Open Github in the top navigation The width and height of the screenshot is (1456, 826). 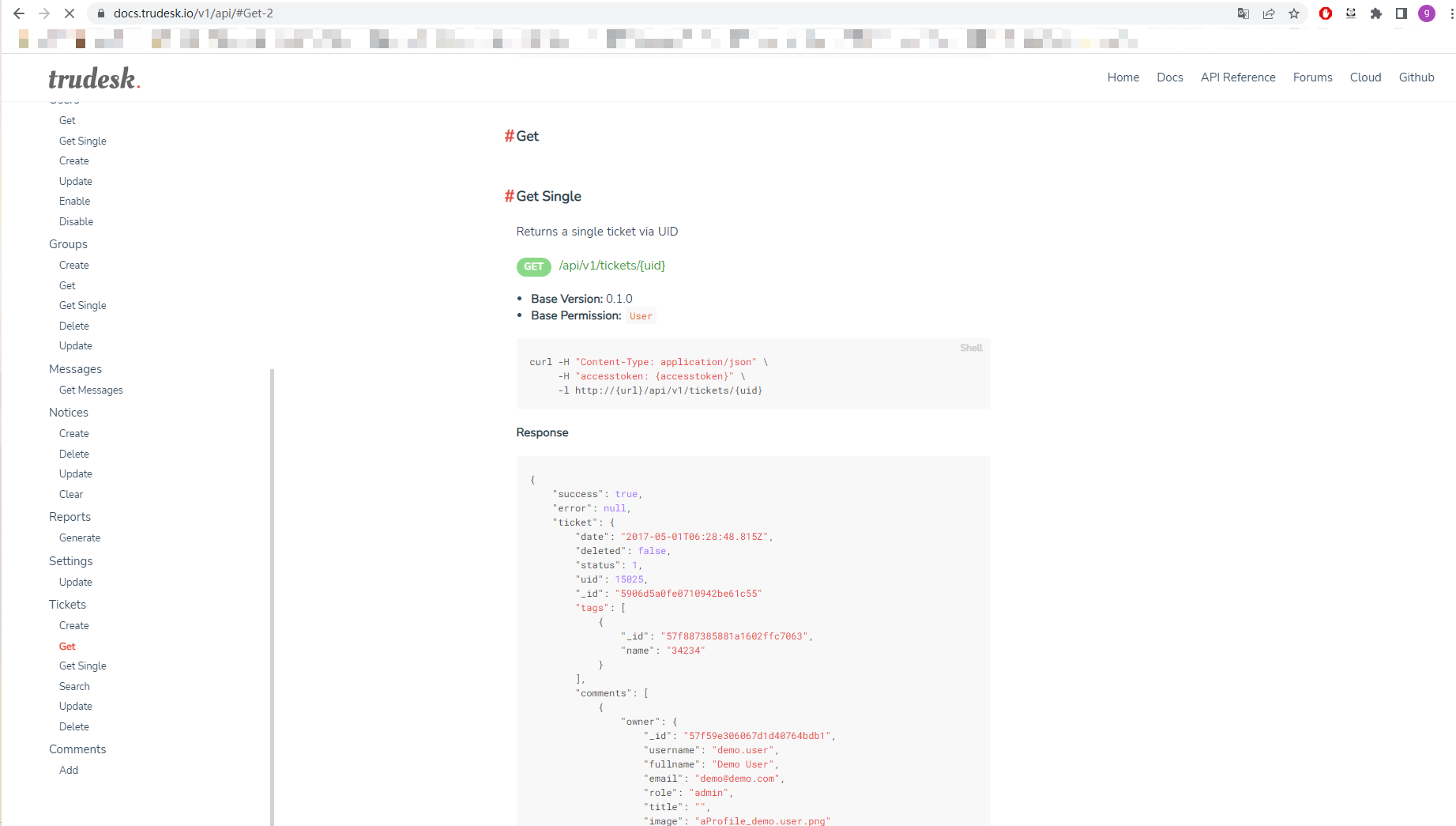pos(1416,77)
